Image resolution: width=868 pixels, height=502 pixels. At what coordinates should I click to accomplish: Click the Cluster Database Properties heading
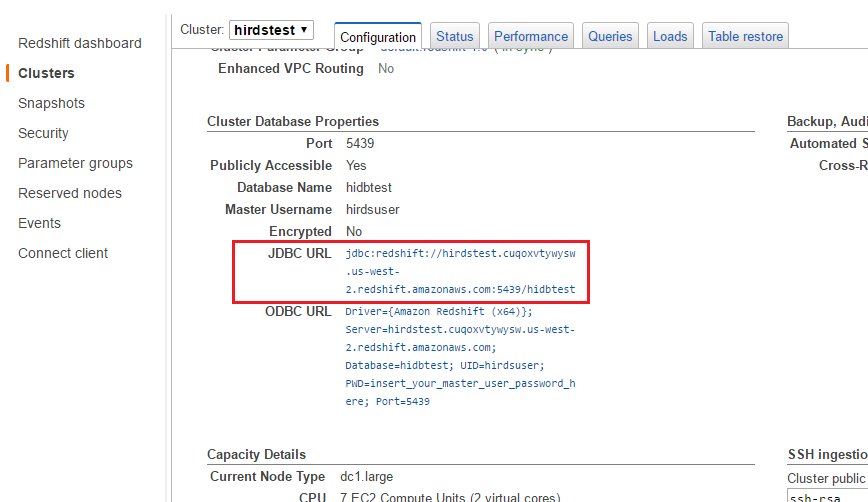coord(293,121)
